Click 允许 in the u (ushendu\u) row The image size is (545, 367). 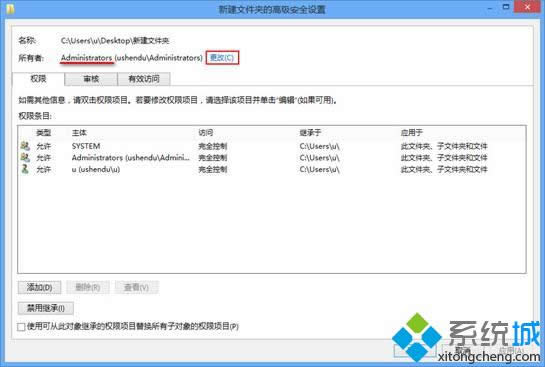tap(44, 170)
